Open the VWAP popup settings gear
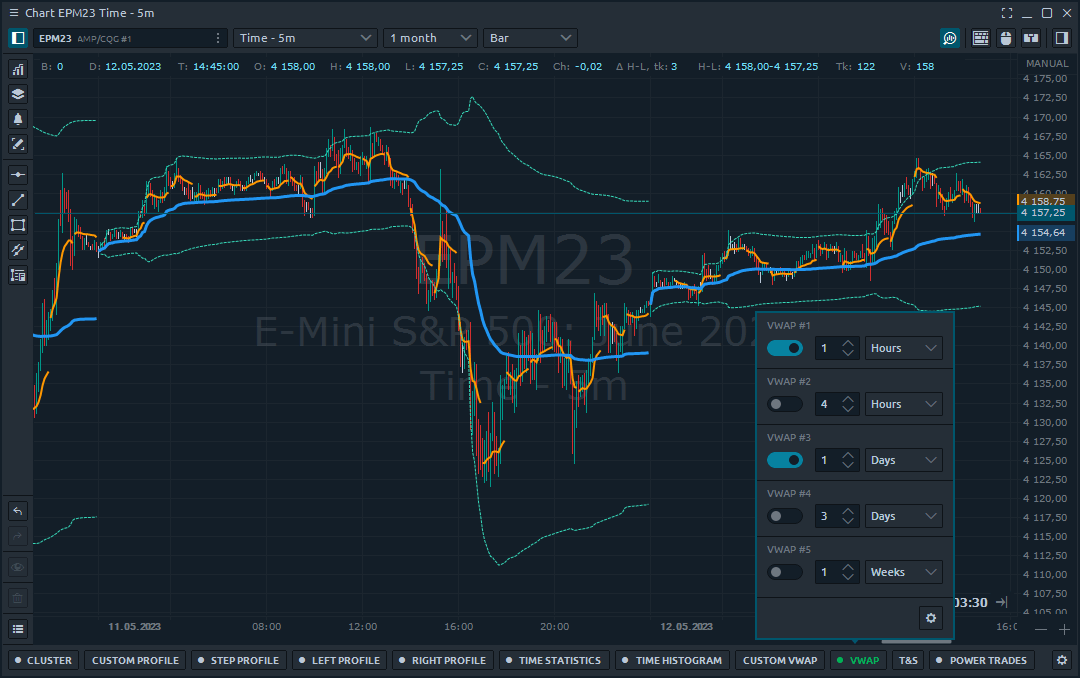This screenshot has width=1080, height=678. click(x=931, y=618)
